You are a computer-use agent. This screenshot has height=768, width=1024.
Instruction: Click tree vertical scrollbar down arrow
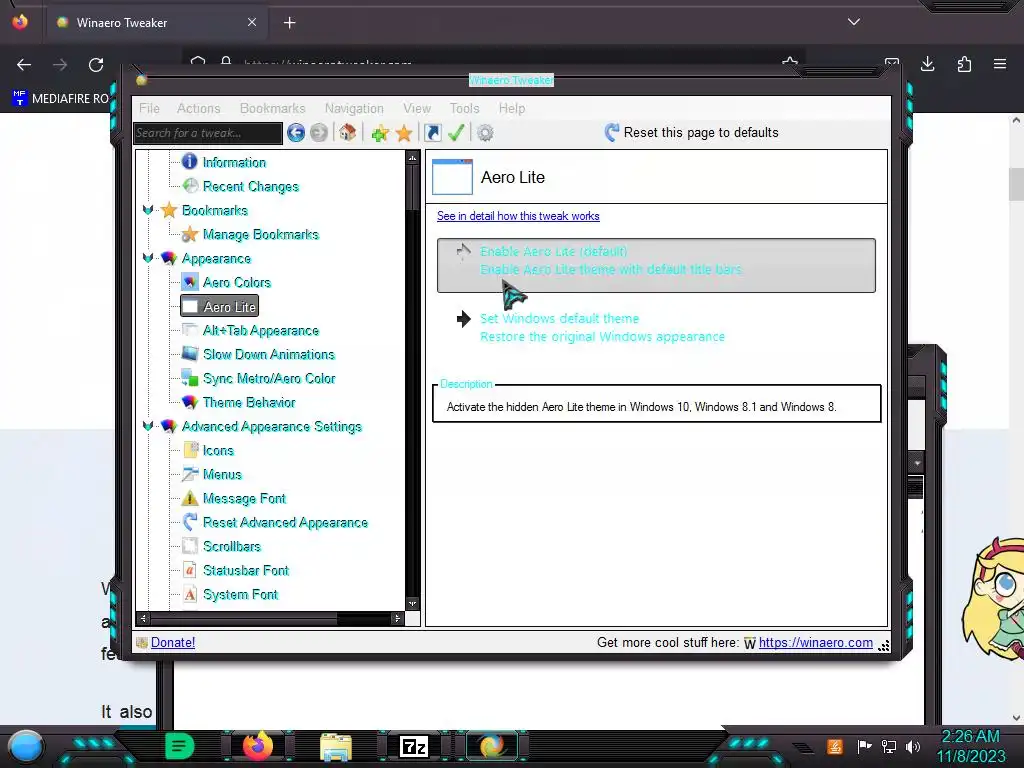pyautogui.click(x=412, y=603)
